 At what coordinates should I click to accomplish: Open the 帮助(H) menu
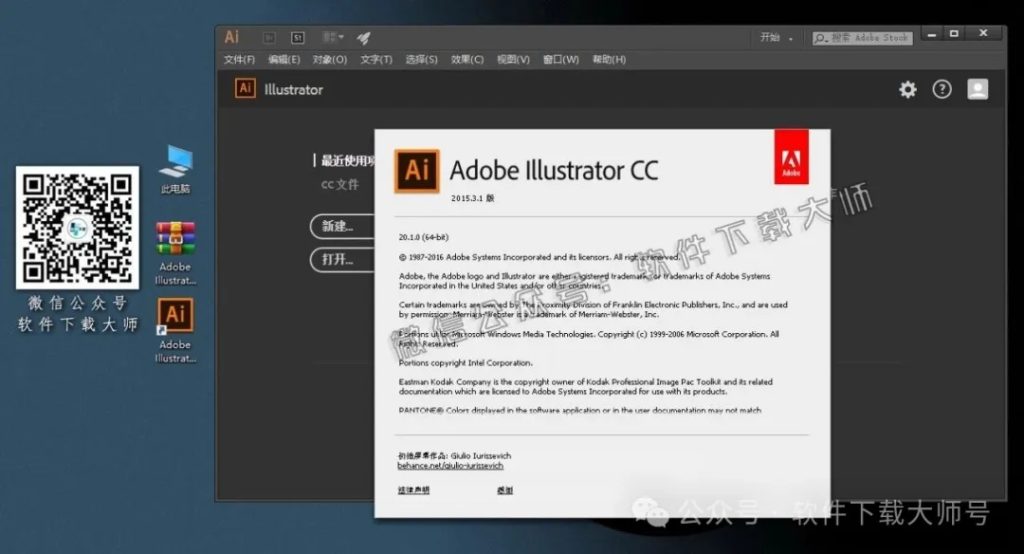click(x=609, y=59)
